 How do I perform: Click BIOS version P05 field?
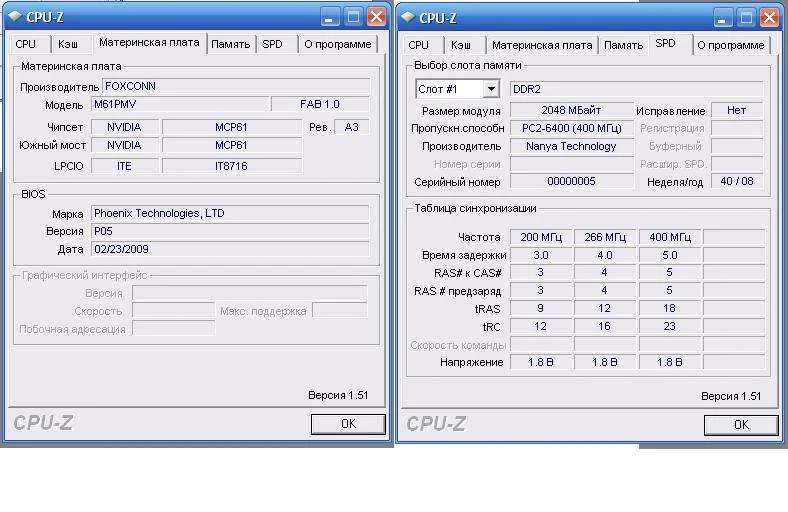[230, 232]
